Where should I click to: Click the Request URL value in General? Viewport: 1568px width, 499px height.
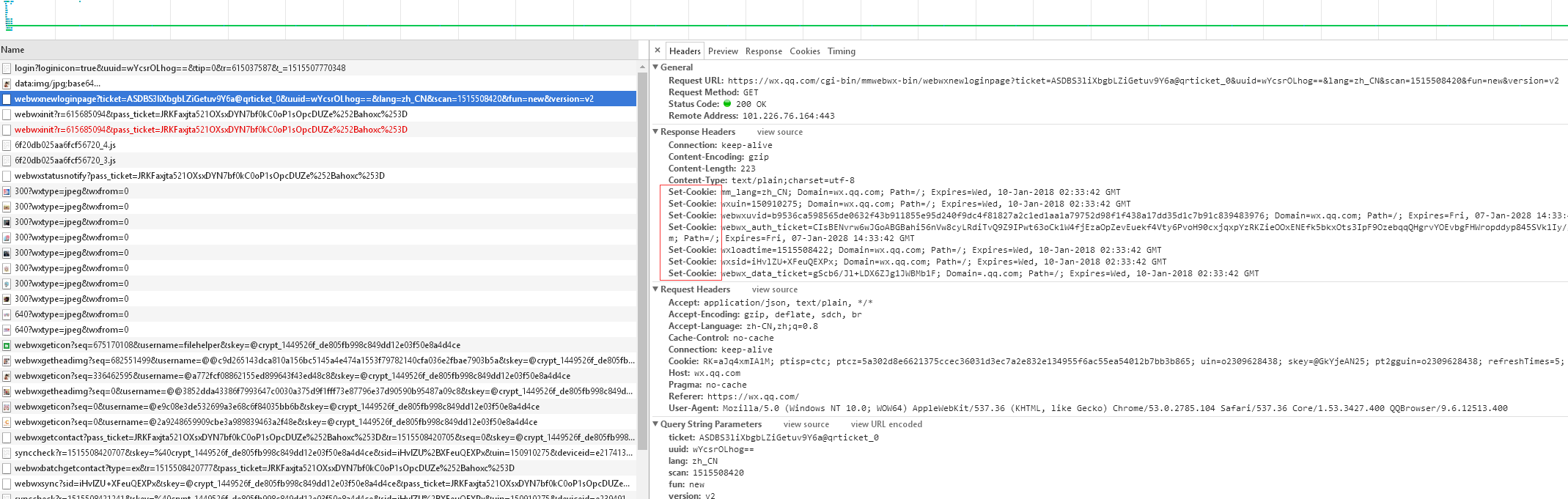tap(1143, 81)
